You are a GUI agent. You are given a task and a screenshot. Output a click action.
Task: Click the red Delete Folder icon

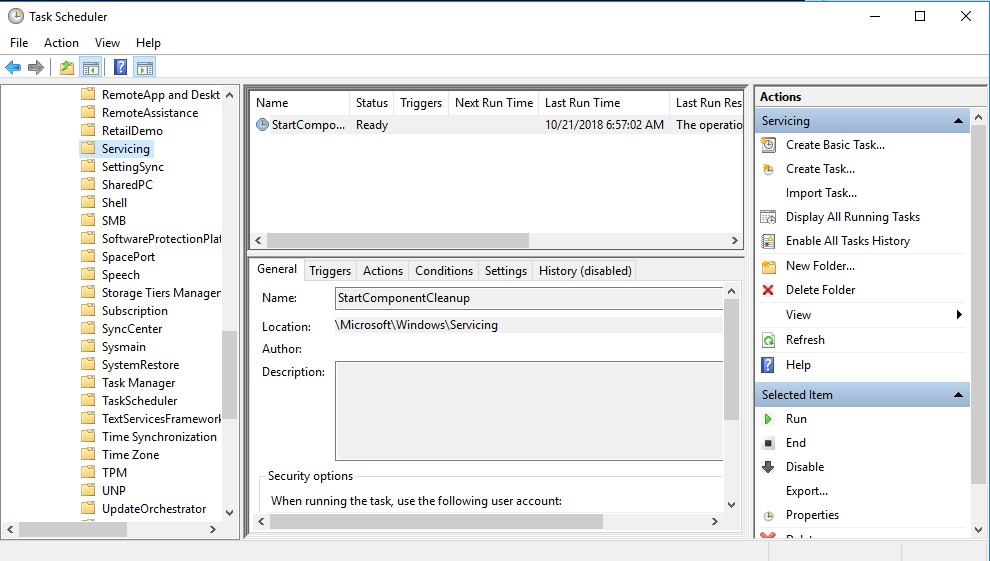(768, 290)
